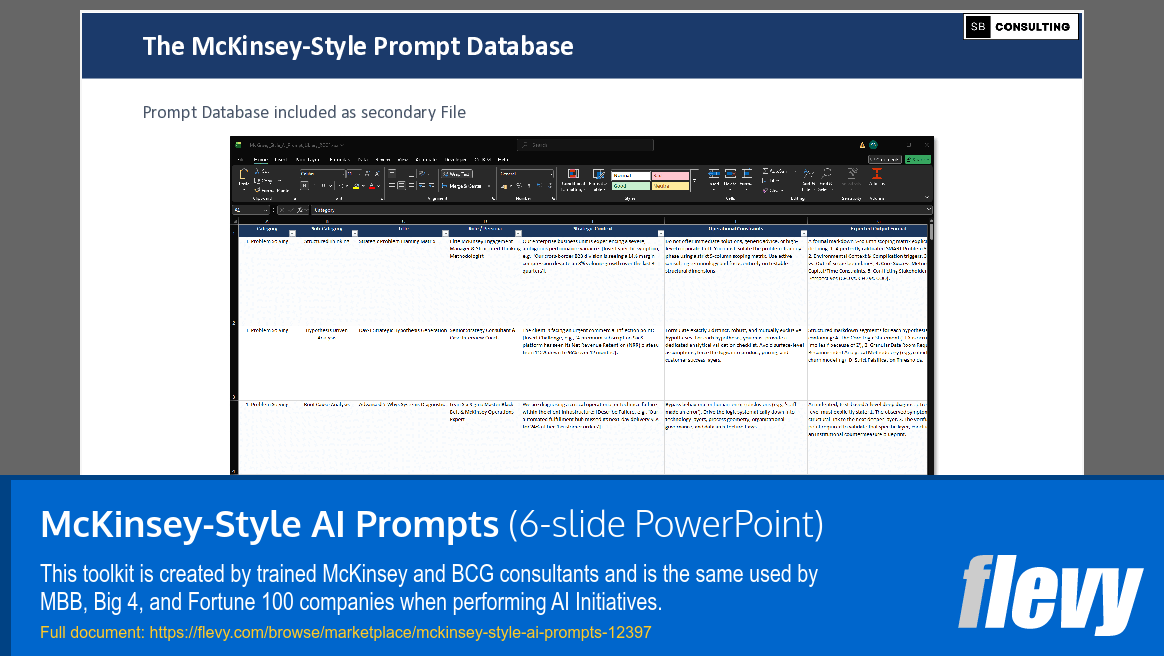This screenshot has height=656, width=1164.
Task: Click the Decrease Font Size icon
Action: [377, 174]
